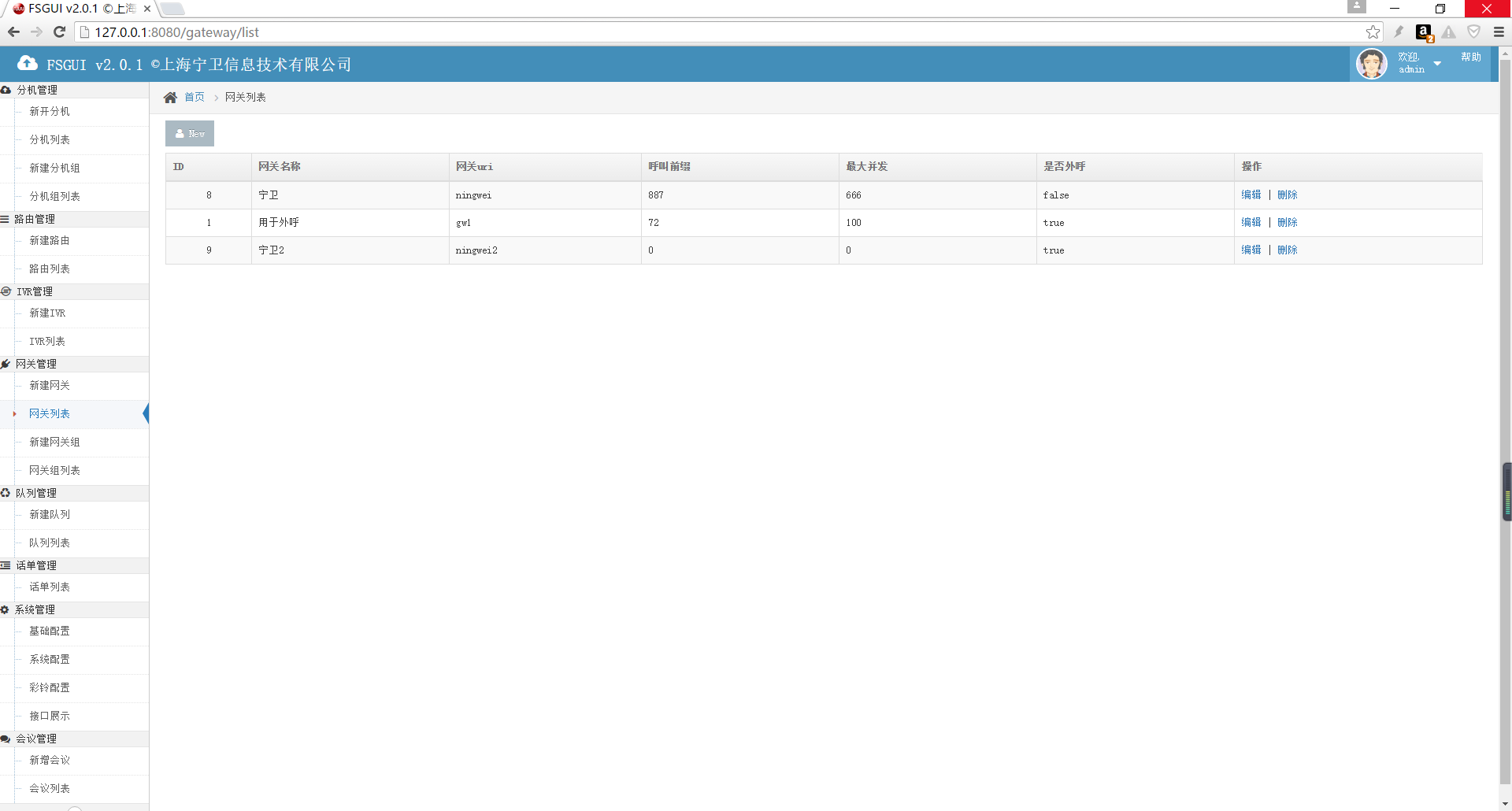Viewport: 1512px width, 811px height.
Task: Collapse the 系统管理 sidebar section
Action: pyautogui.click(x=35, y=609)
